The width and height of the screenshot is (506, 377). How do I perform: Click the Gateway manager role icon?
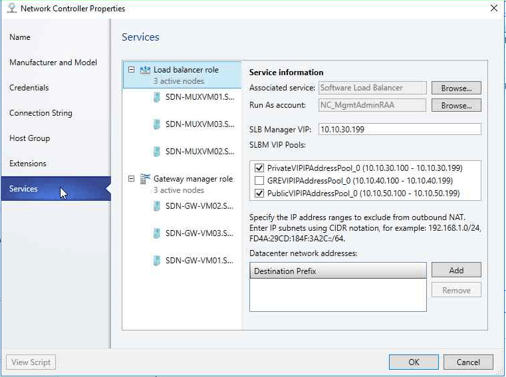pos(145,179)
